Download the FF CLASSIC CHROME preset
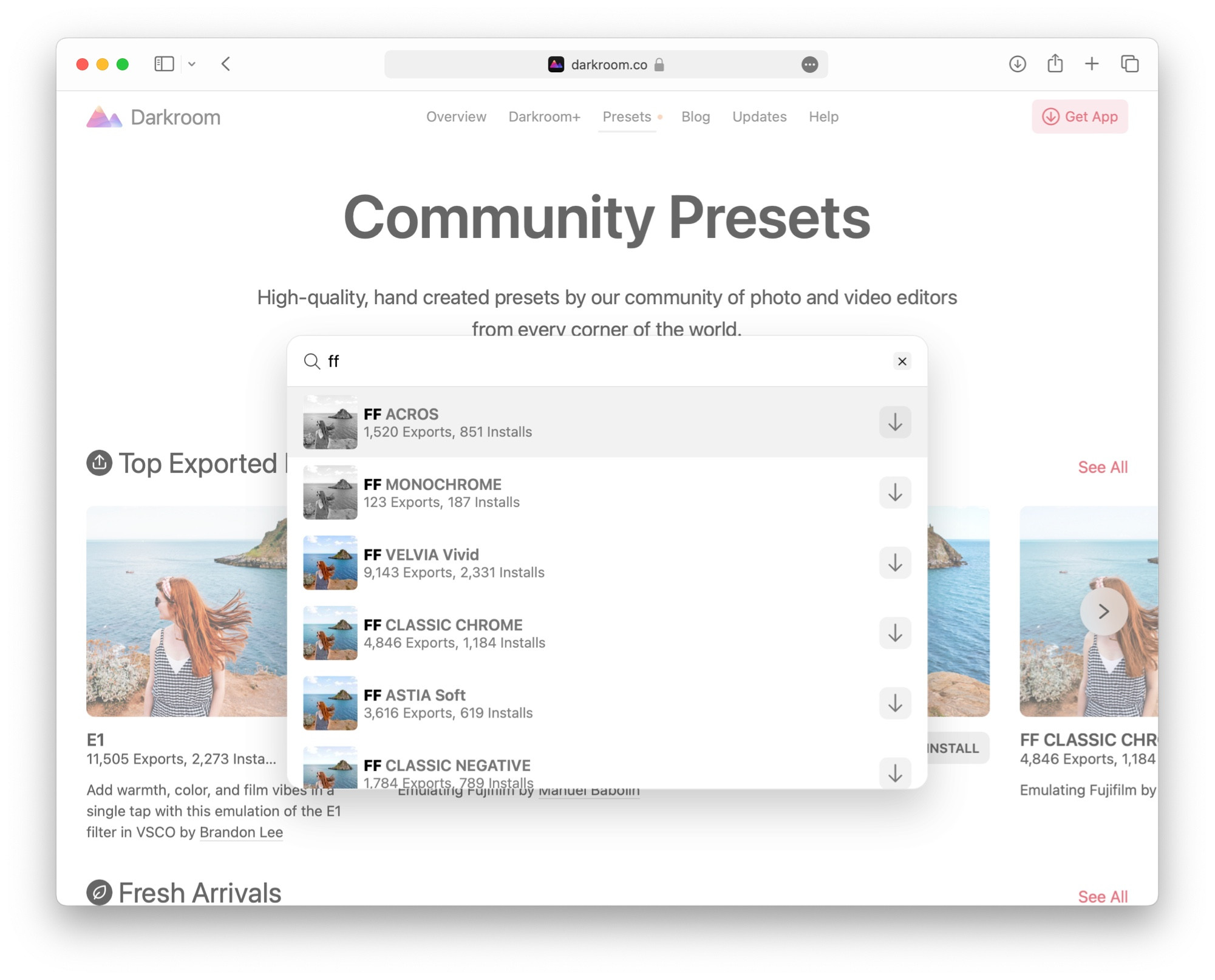The image size is (1215, 980). (895, 633)
